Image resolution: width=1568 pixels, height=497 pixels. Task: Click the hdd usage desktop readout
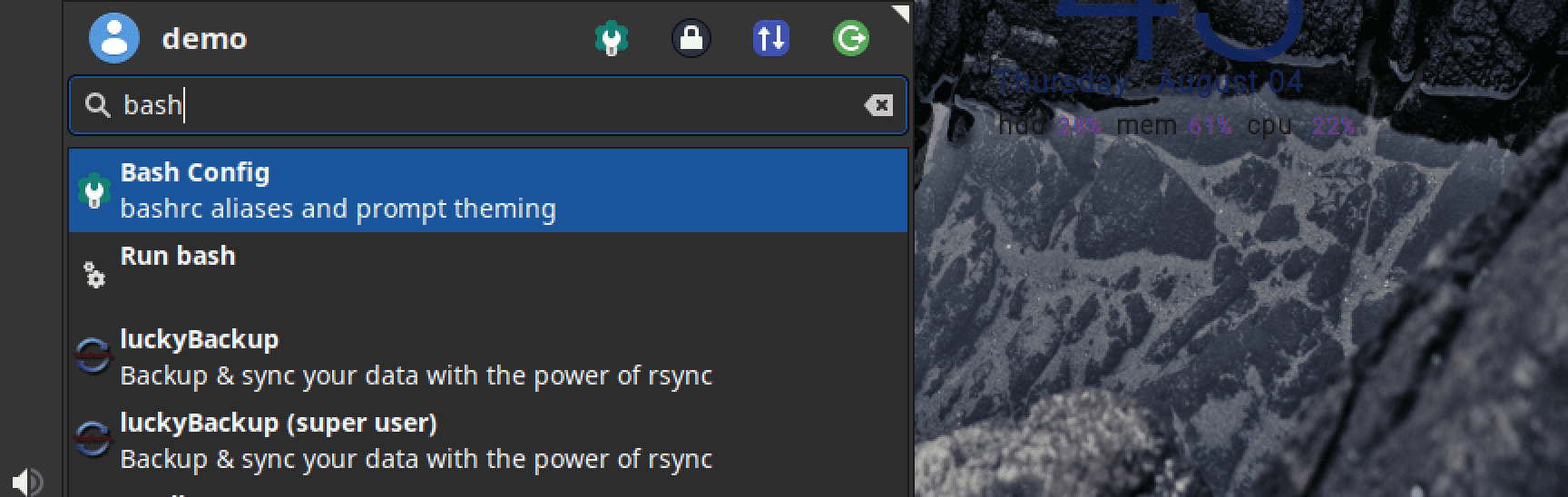pos(1050,125)
